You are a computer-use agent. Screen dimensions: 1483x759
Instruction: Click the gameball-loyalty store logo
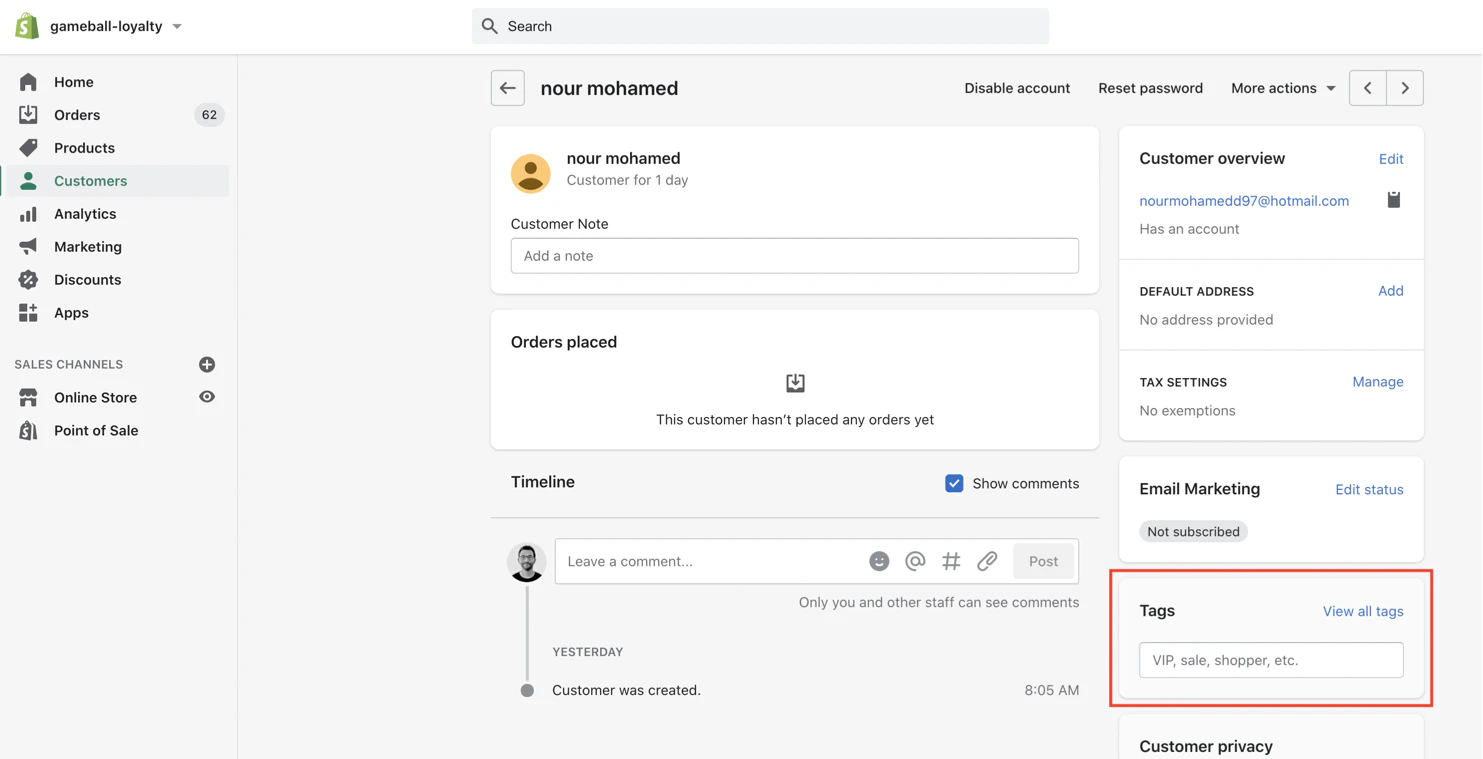(x=27, y=25)
